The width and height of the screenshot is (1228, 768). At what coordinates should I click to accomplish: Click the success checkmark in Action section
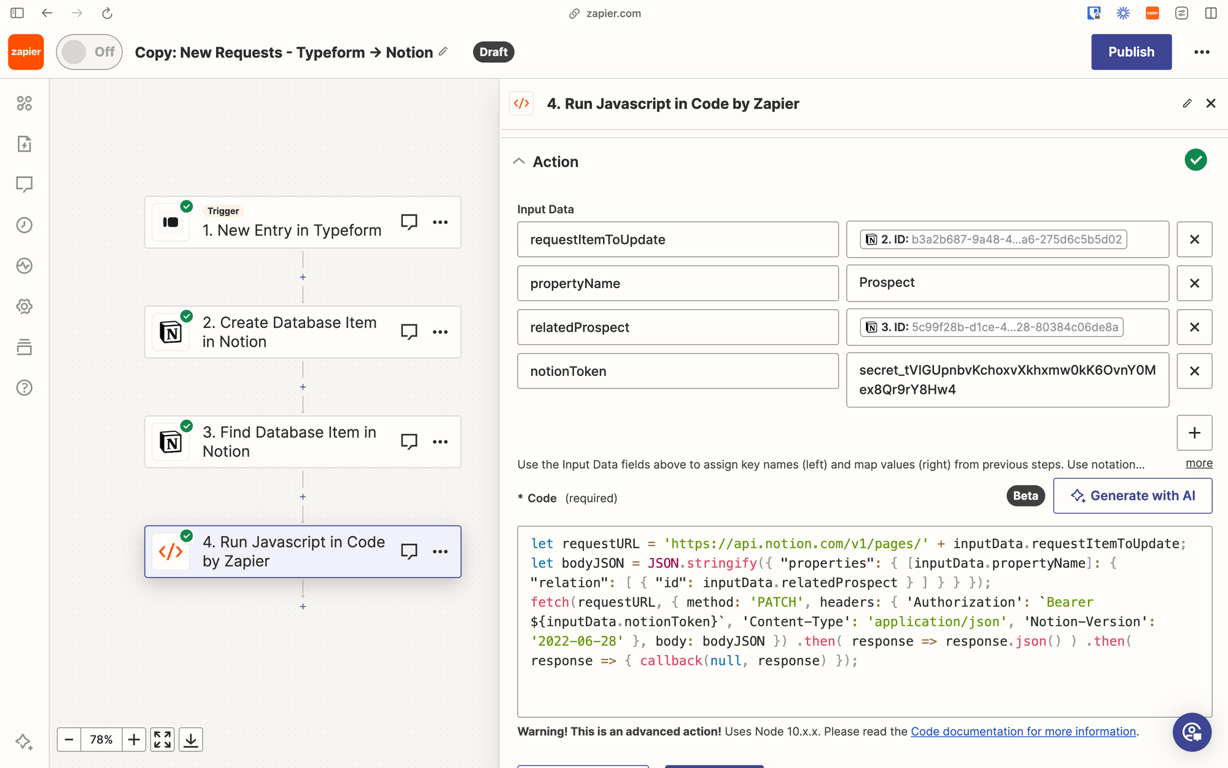(x=1195, y=161)
